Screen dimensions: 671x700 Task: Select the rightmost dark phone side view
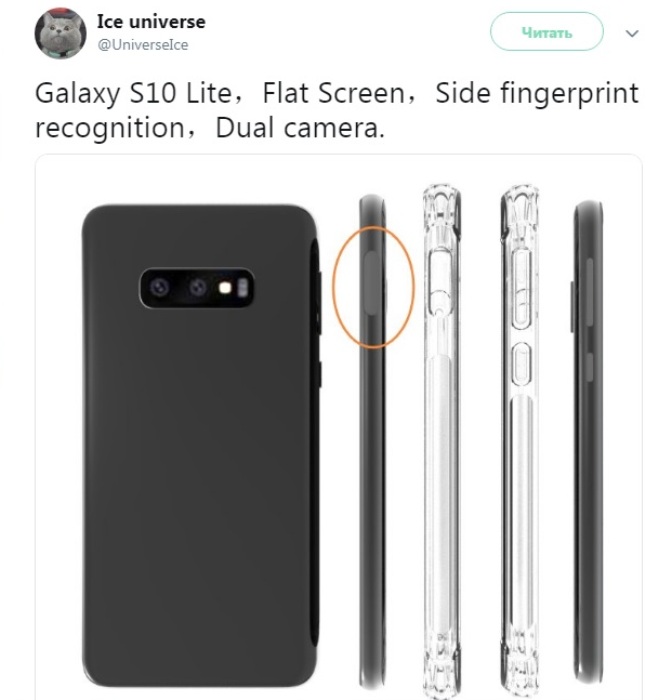click(588, 442)
